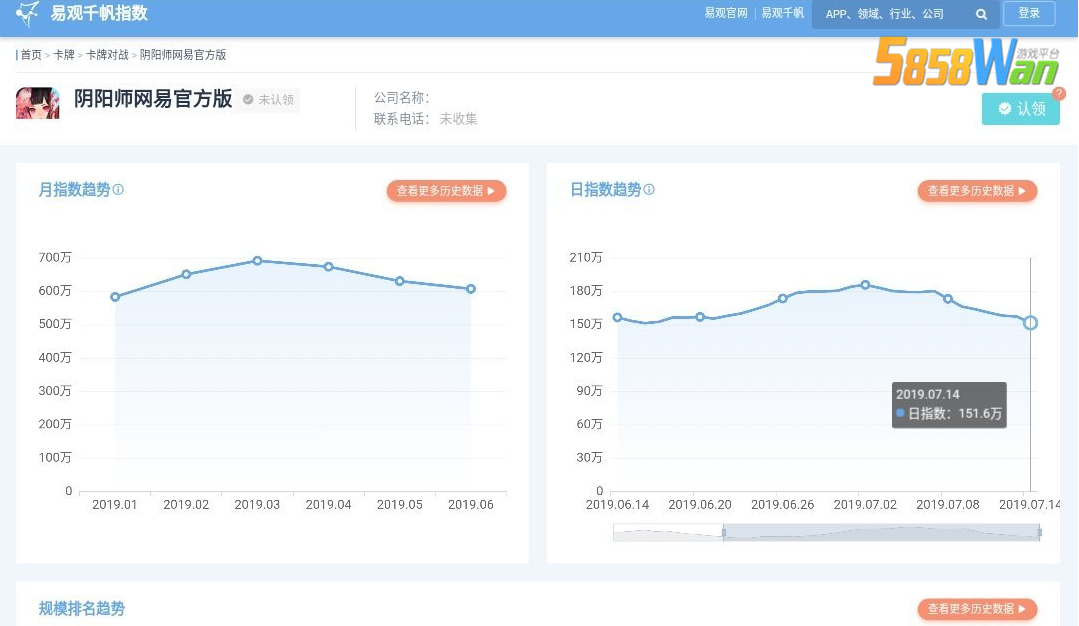Focus the APP、领域、行业、公司 search field
The width and height of the screenshot is (1079, 626).
point(894,14)
